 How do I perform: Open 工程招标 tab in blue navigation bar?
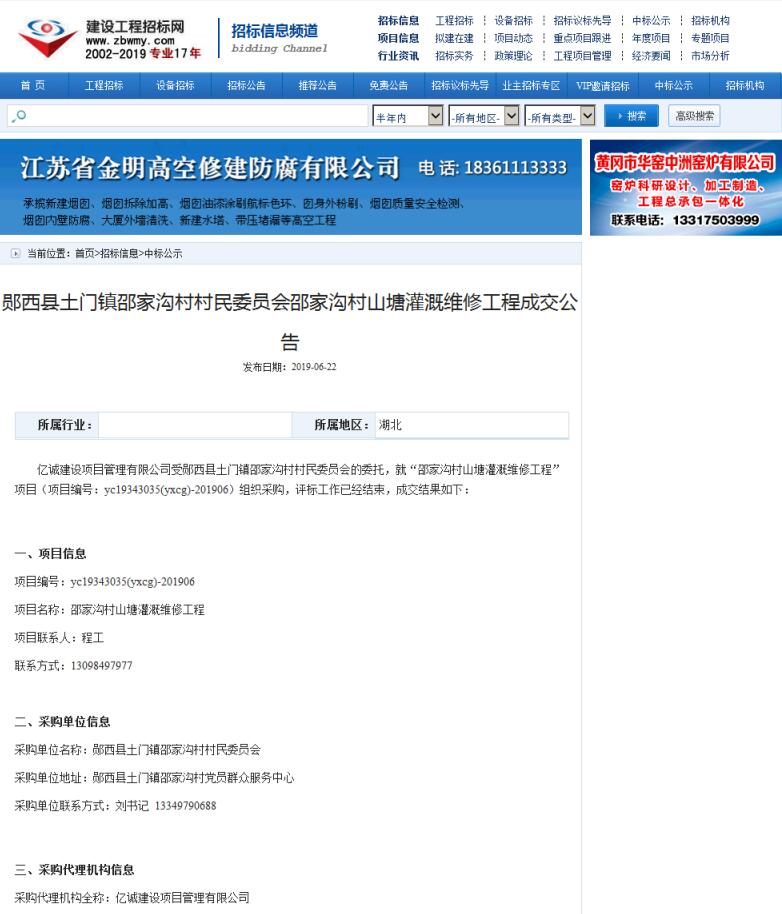[x=104, y=86]
